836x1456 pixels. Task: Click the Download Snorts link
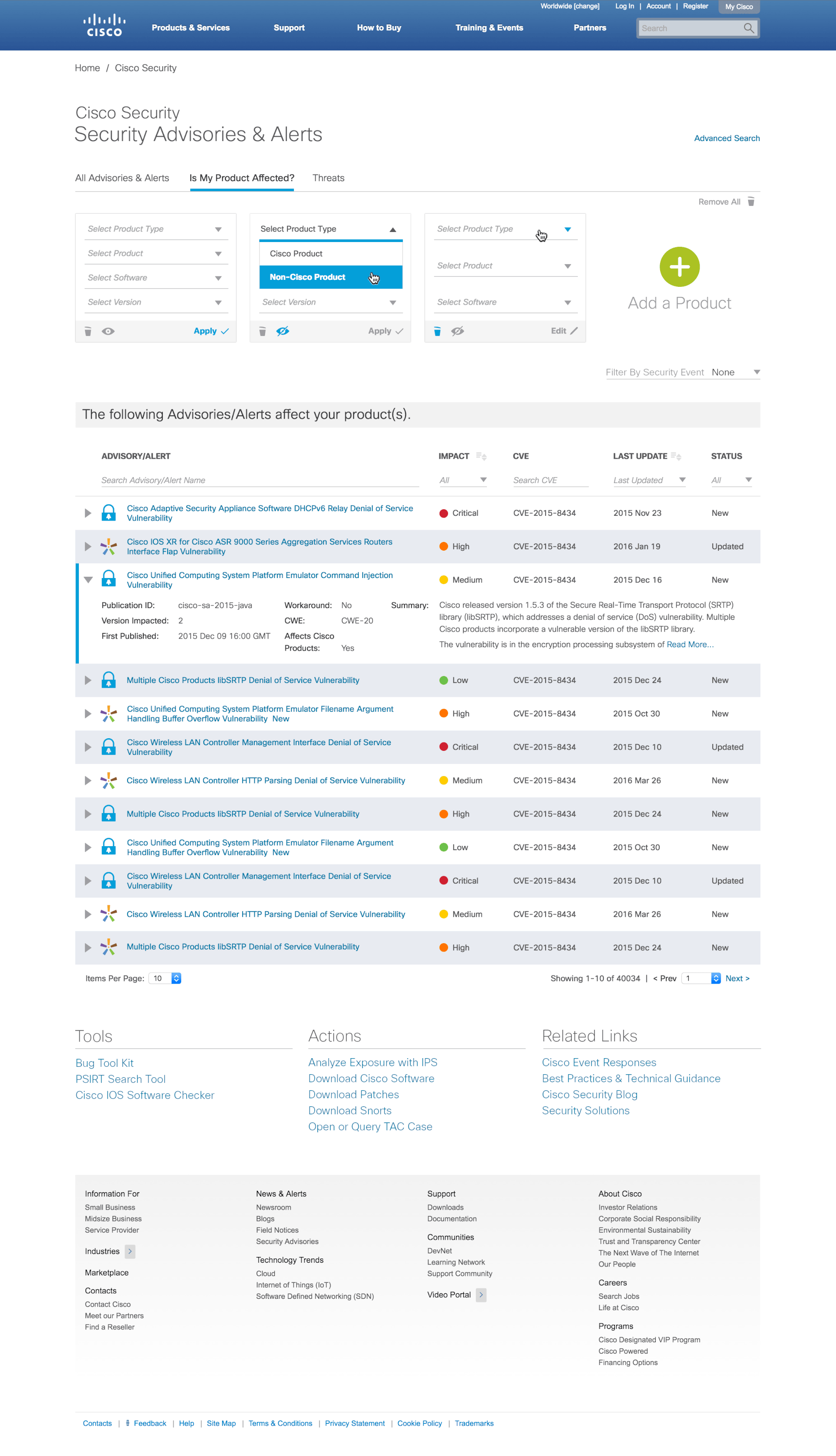pos(350,1110)
